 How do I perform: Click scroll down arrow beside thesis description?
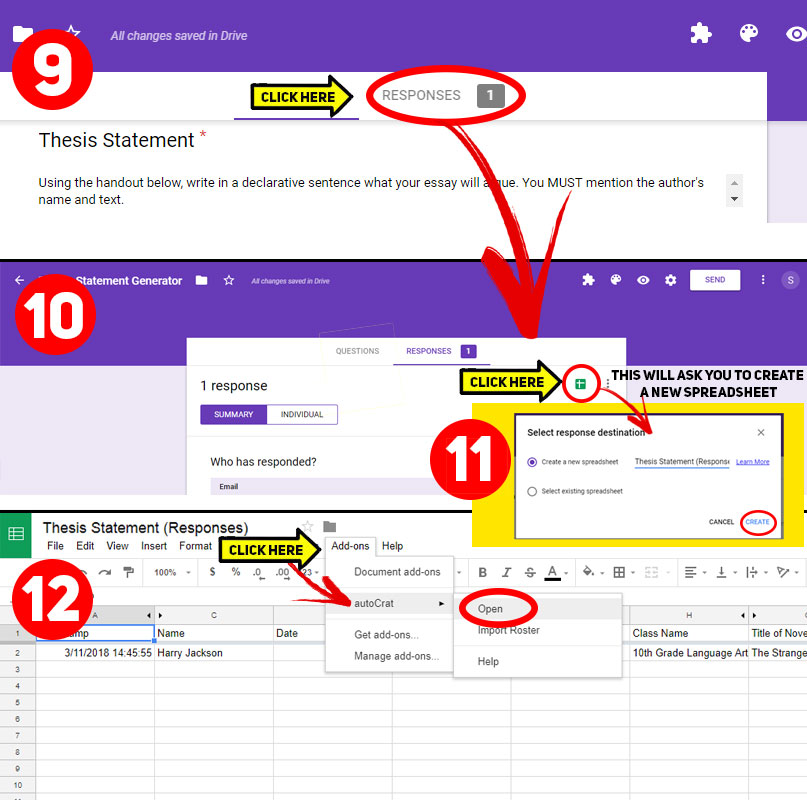point(734,199)
